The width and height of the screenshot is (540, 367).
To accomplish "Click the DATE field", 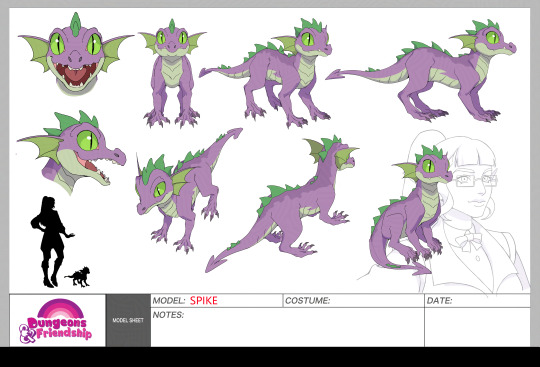I will tap(477, 301).
